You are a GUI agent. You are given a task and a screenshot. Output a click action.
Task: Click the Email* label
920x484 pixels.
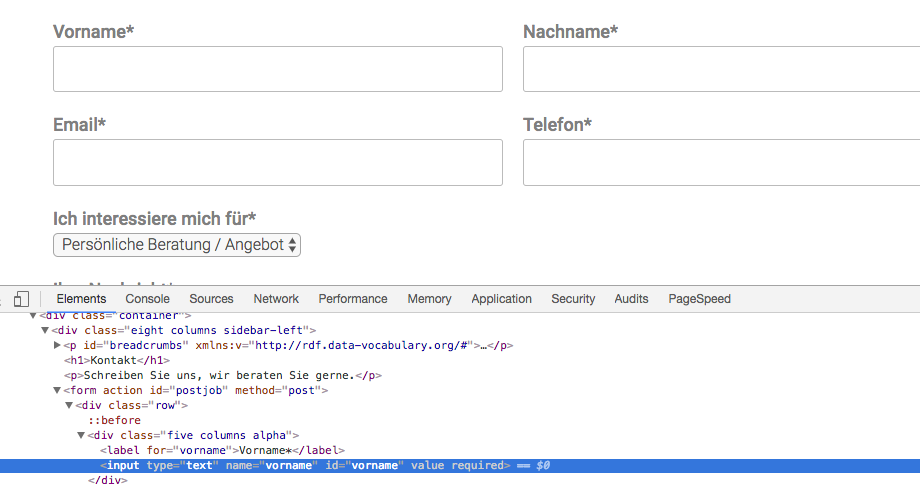point(79,124)
